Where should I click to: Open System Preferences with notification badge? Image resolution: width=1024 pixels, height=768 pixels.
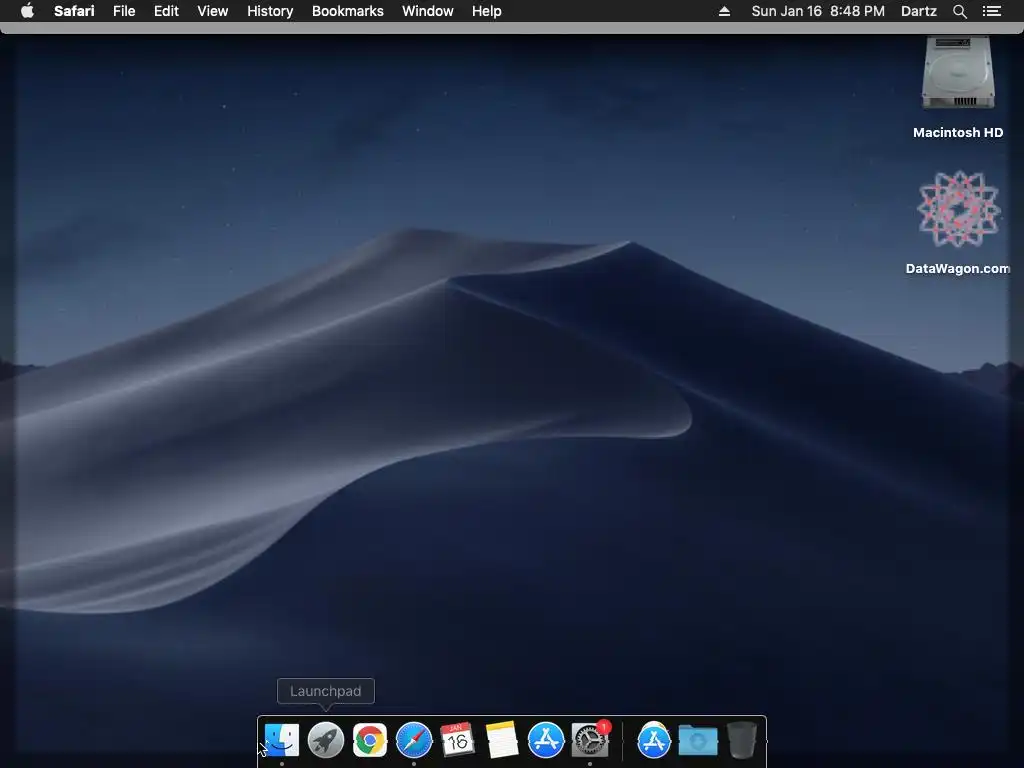(590, 739)
